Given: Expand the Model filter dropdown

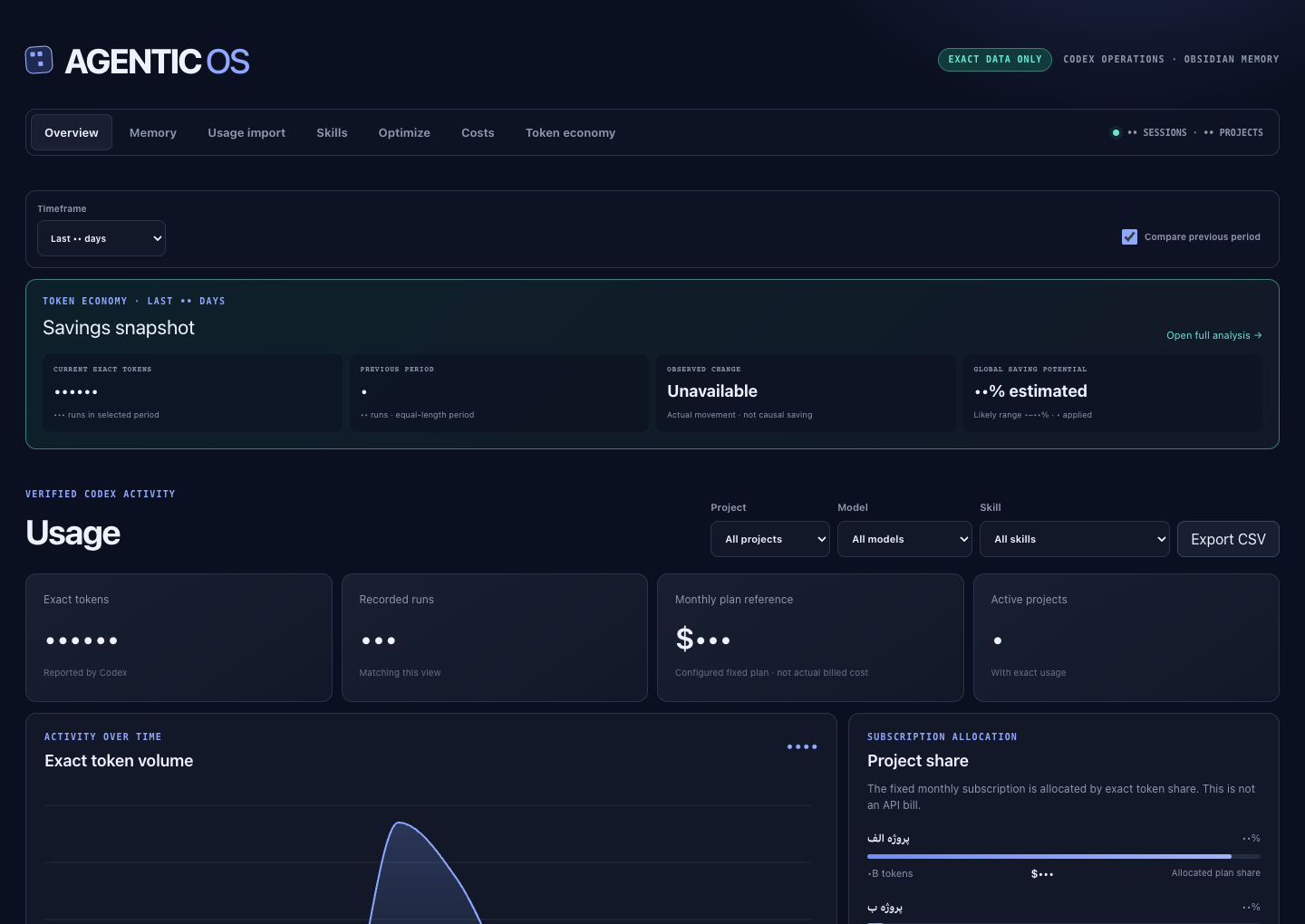Looking at the screenshot, I should tap(904, 539).
